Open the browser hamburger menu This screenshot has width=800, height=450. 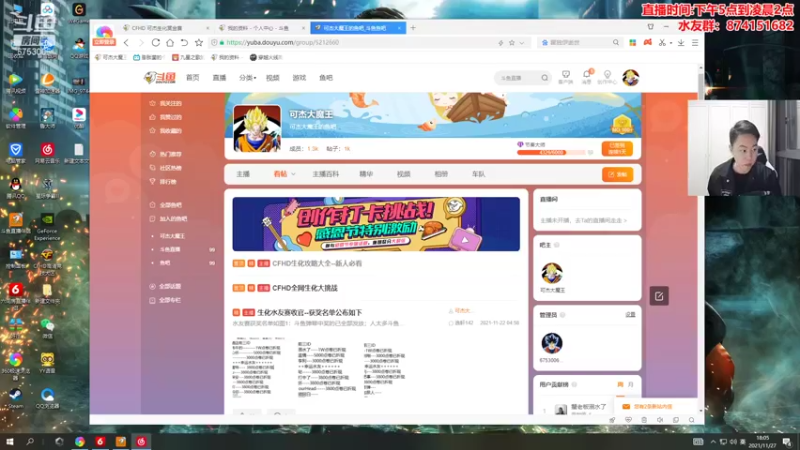(x=695, y=43)
